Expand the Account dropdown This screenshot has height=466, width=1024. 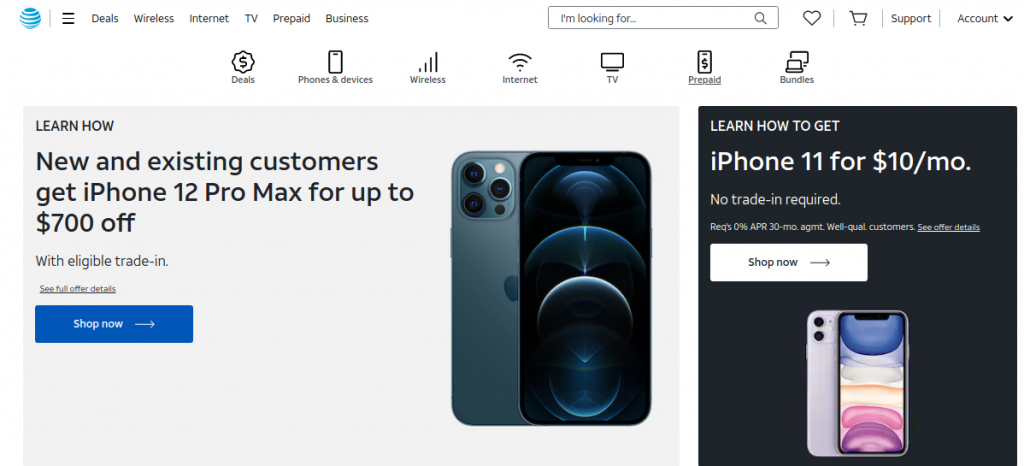point(985,18)
